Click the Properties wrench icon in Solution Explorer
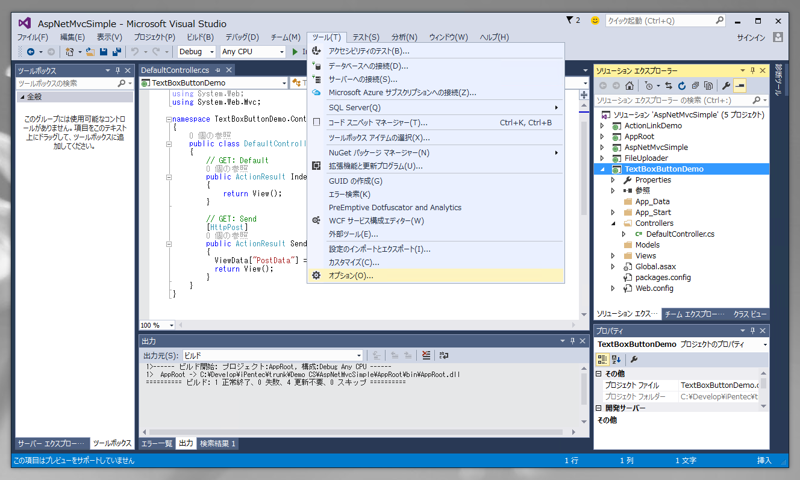The height and width of the screenshot is (480, 800). 726,86
